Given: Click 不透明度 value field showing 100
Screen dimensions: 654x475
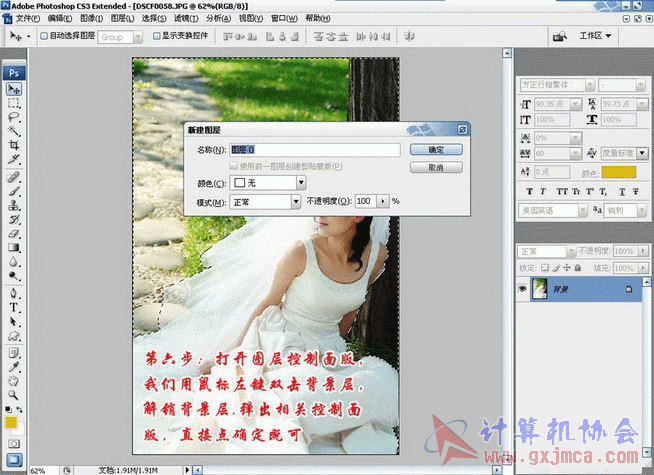Looking at the screenshot, I should pyautogui.click(x=366, y=201).
